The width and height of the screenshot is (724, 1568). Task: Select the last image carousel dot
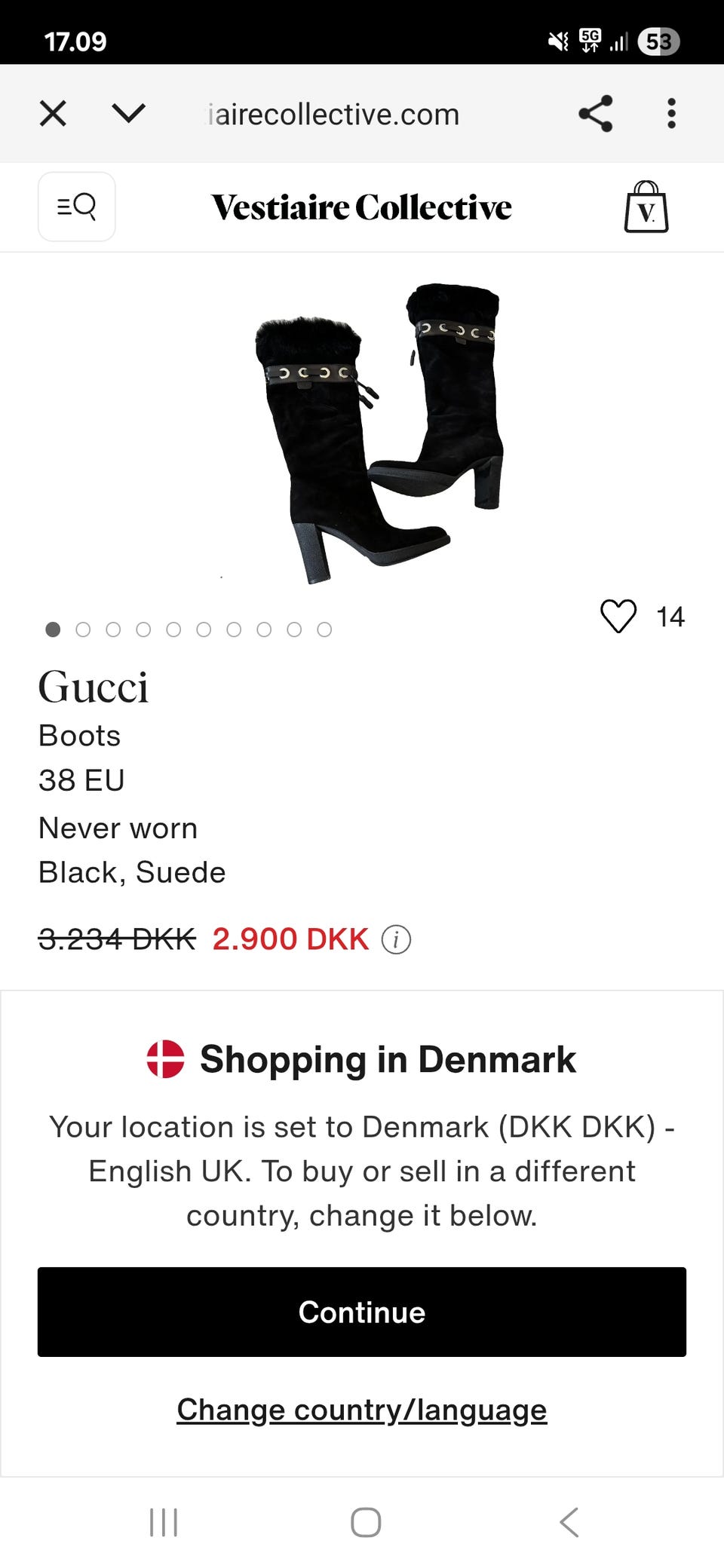click(324, 629)
